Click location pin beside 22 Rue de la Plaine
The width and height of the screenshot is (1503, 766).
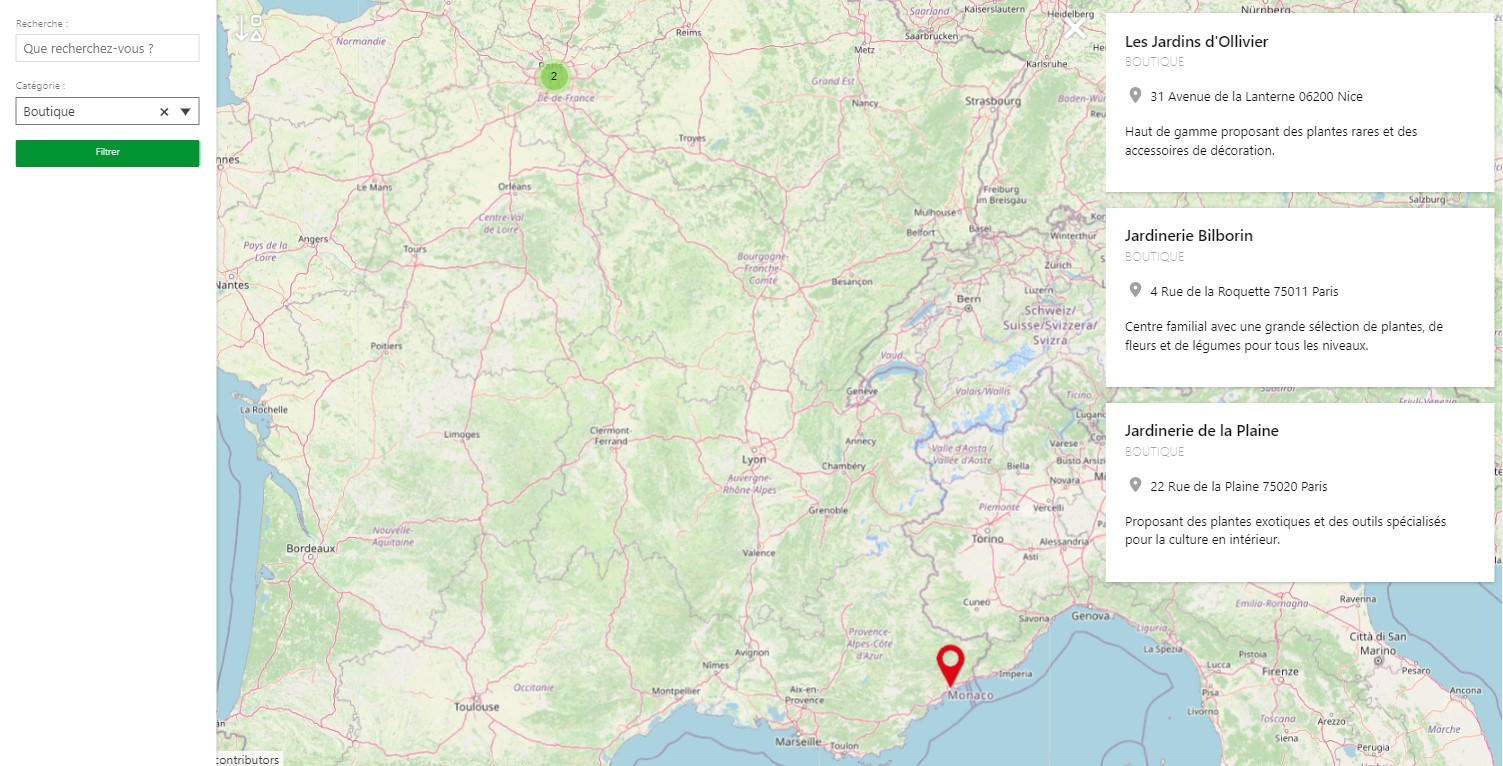tap(1135, 486)
